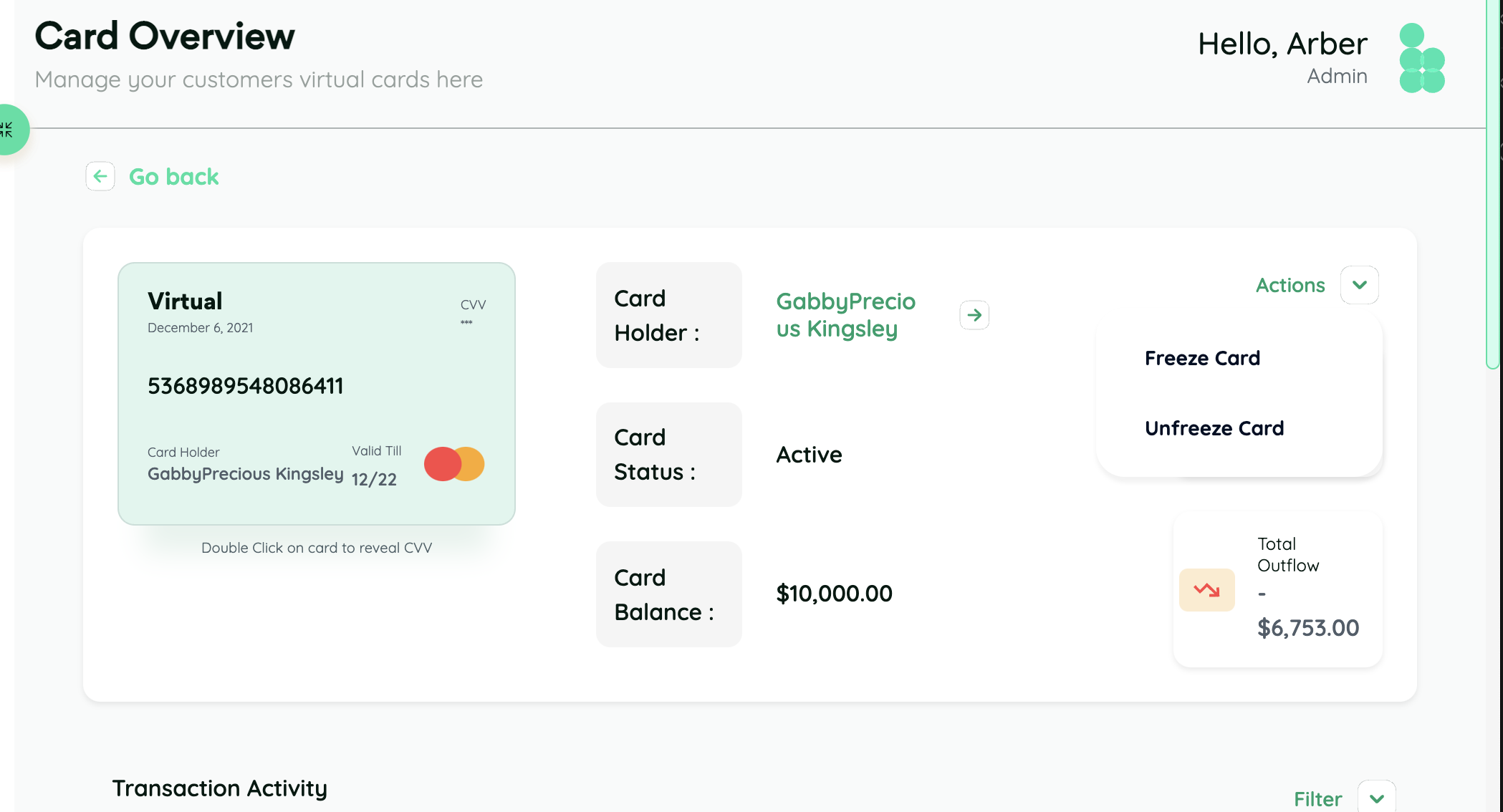Select Freeze Card option

click(x=1202, y=358)
